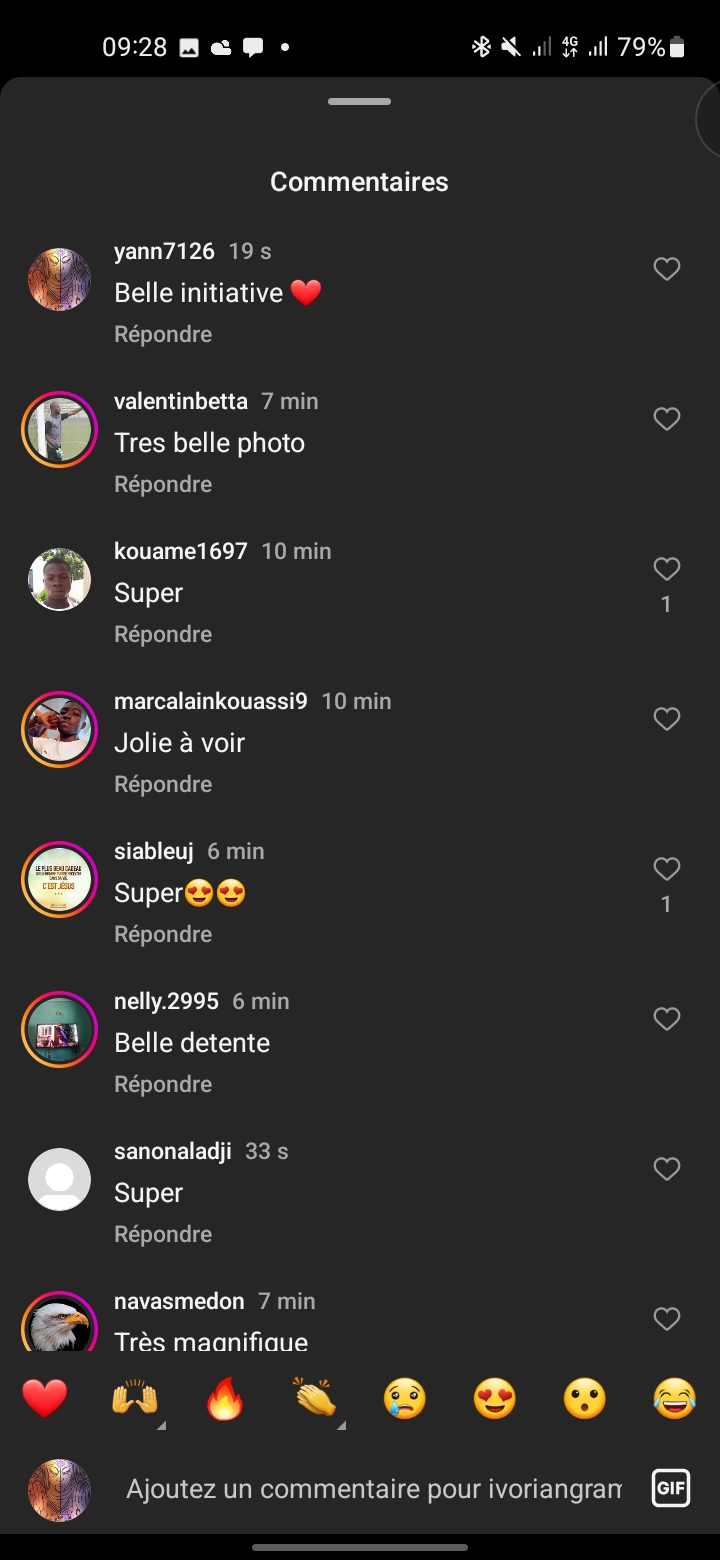Insert the laughing tears emoji
The height and width of the screenshot is (1560, 720).
[x=675, y=1398]
